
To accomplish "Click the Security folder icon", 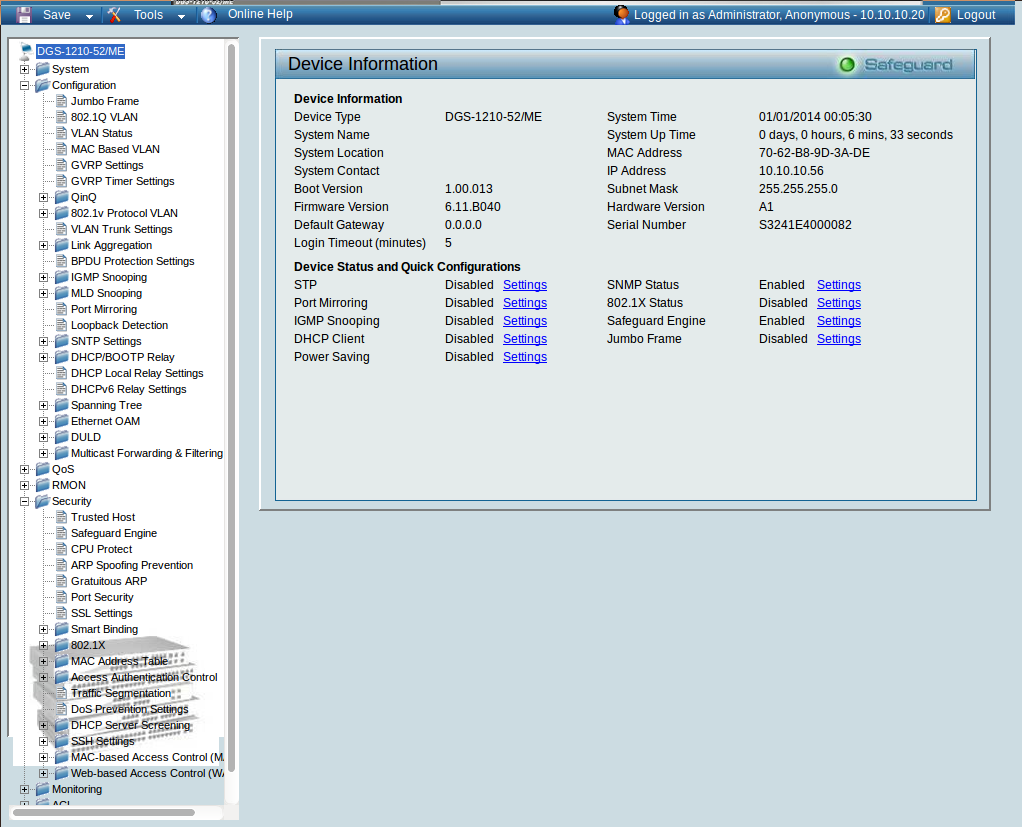I will tap(42, 501).
